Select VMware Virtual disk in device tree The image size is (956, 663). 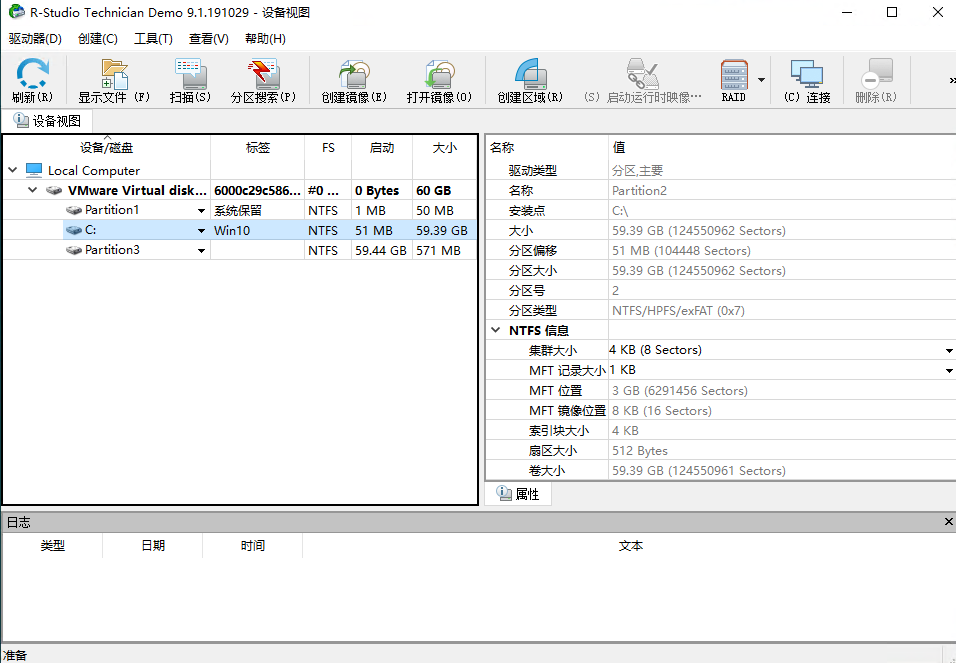(x=137, y=190)
